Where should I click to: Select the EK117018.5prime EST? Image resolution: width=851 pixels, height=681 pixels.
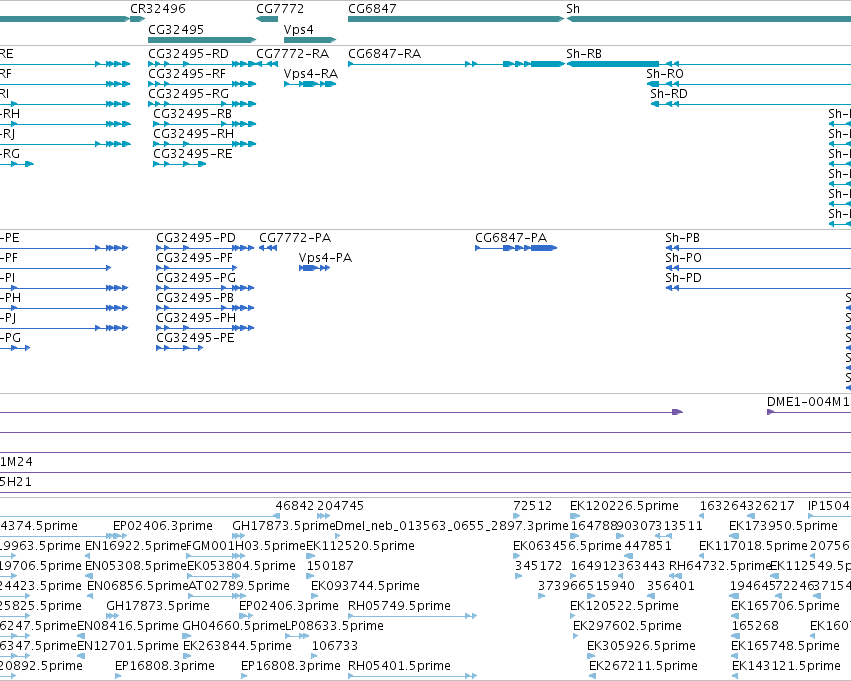(x=753, y=546)
